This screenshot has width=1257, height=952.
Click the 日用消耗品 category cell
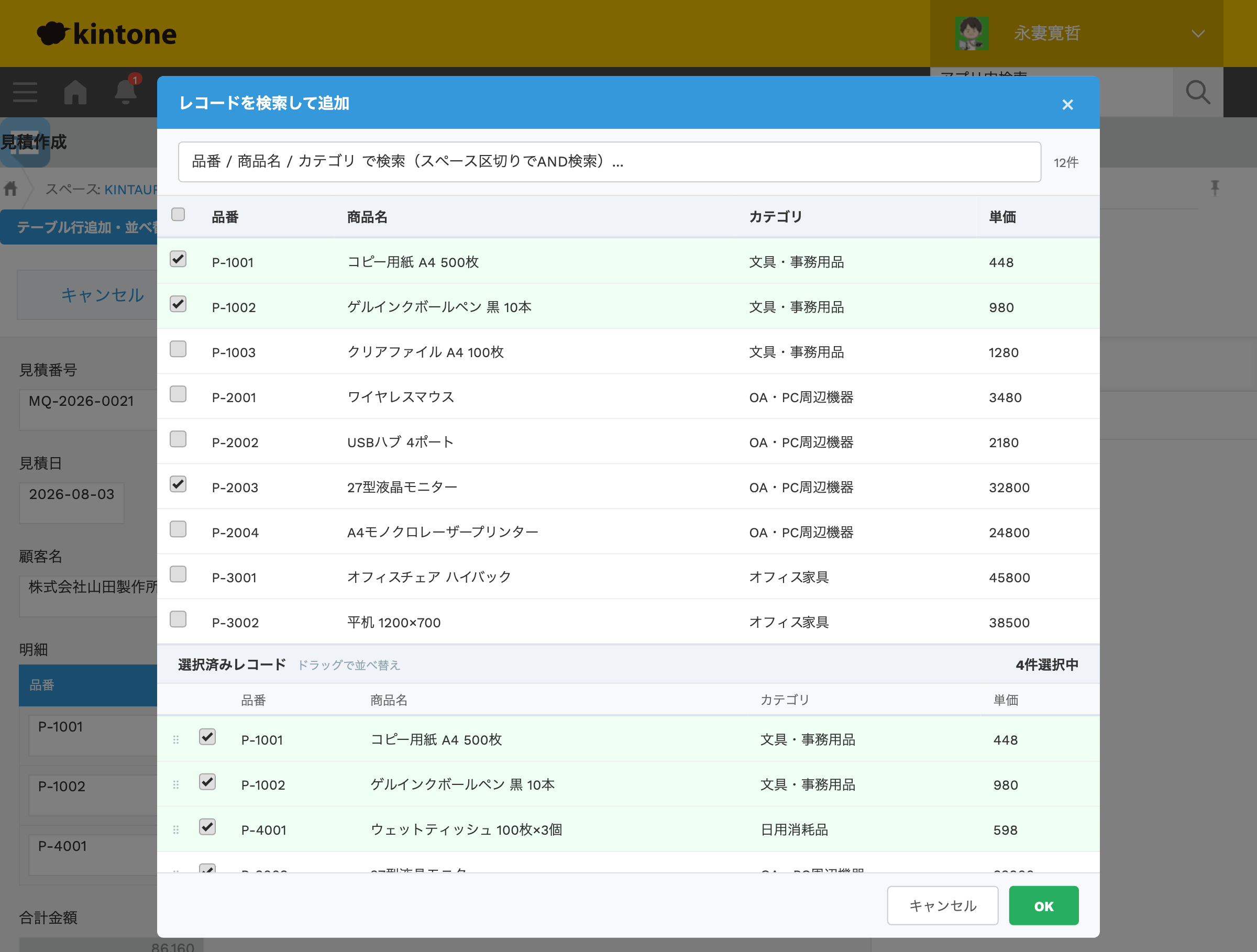coord(794,830)
